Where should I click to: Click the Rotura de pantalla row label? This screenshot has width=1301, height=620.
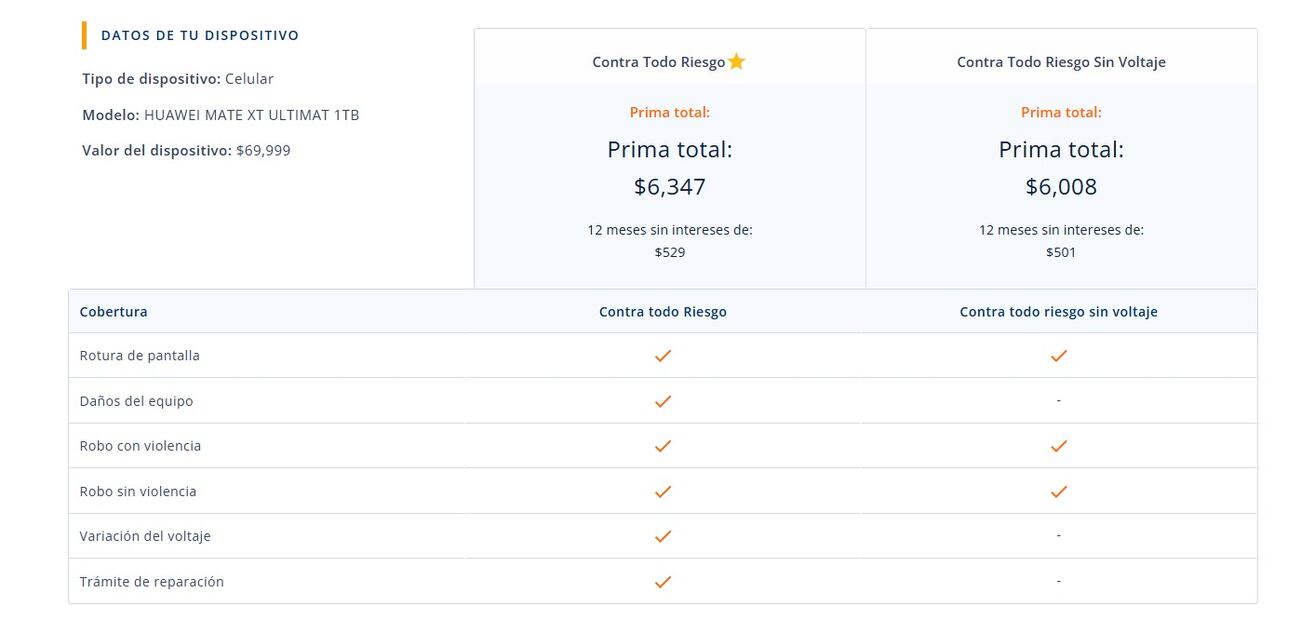140,356
